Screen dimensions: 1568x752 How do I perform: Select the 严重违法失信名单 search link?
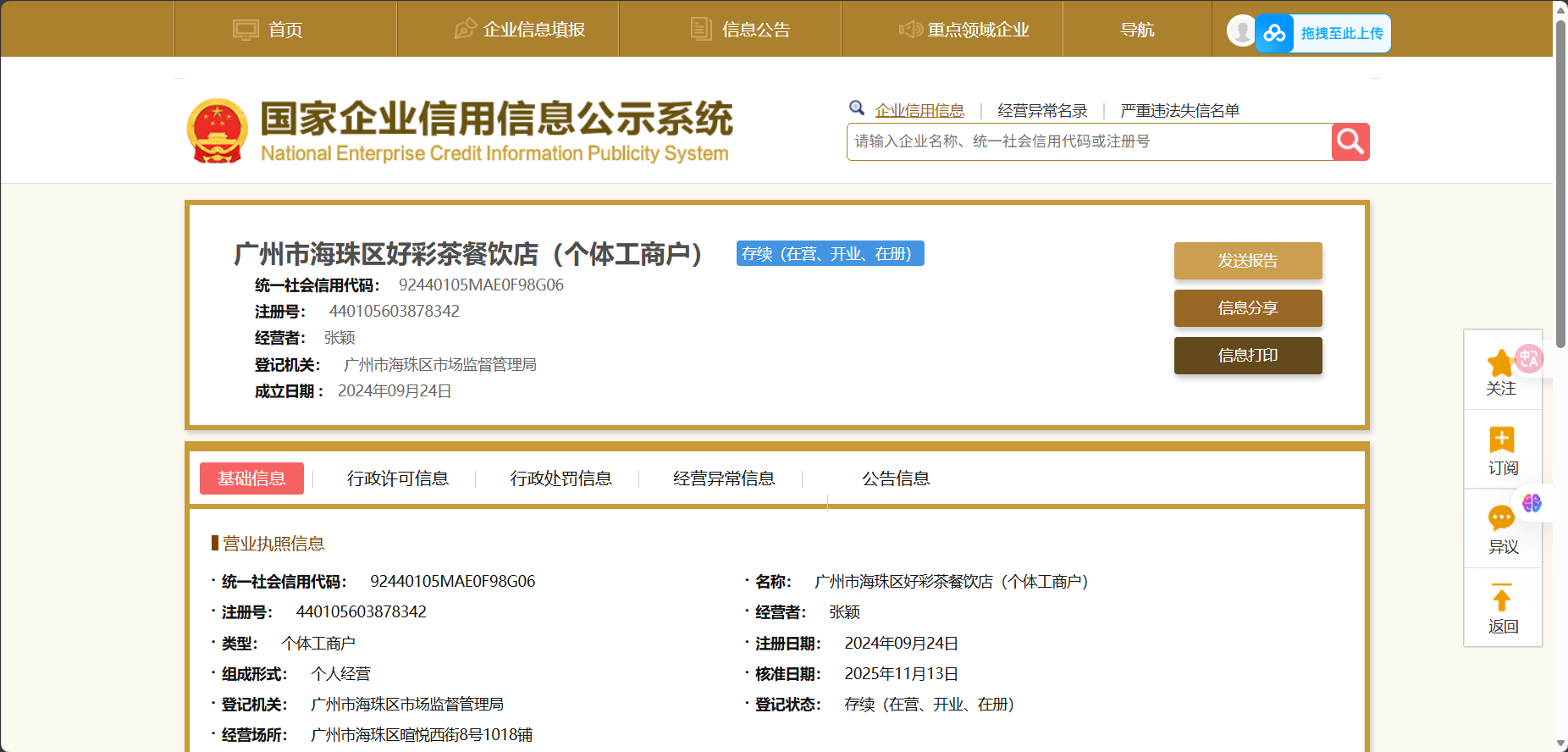coord(1179,110)
